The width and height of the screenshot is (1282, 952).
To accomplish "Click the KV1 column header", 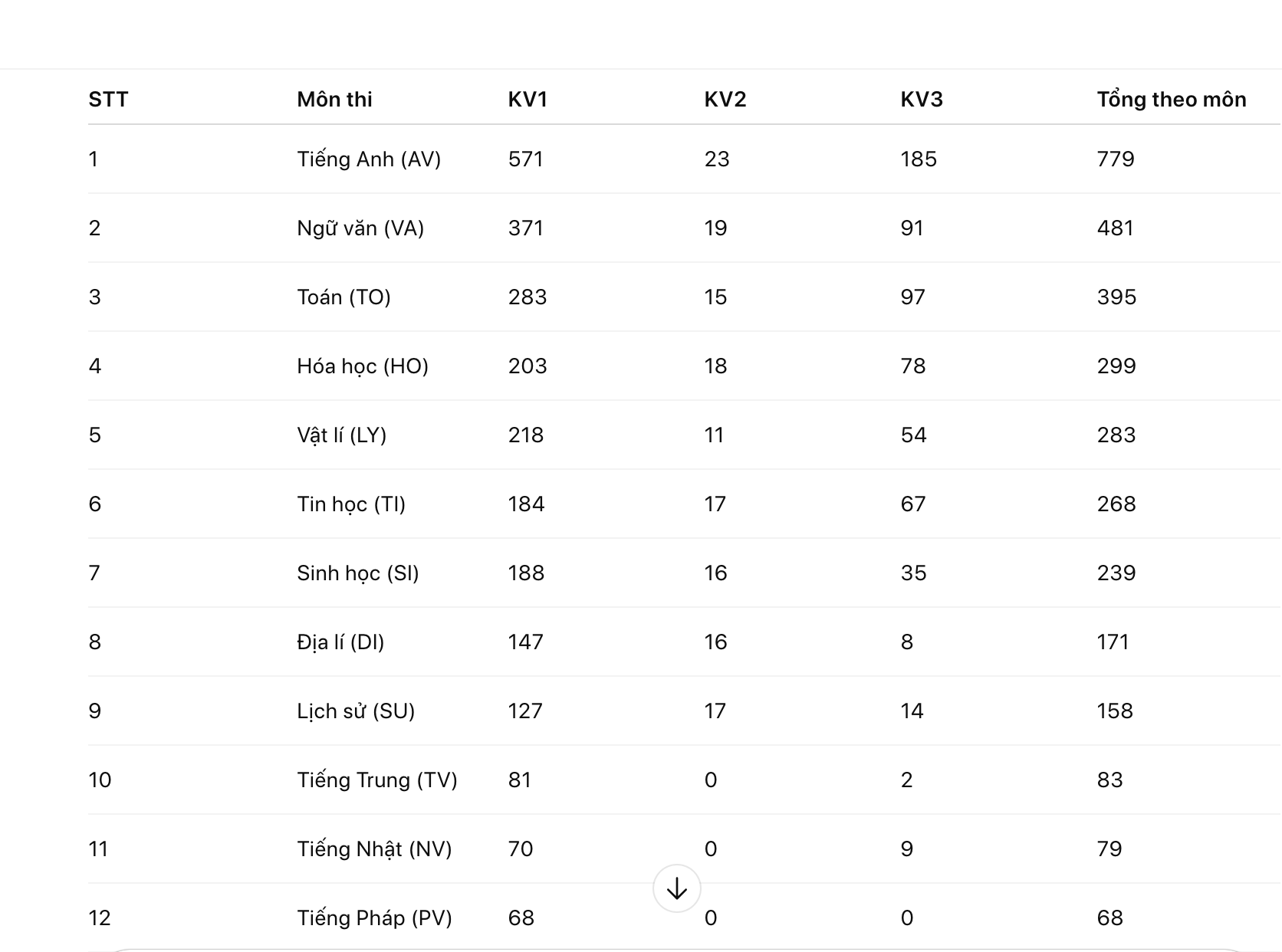I will pos(528,100).
